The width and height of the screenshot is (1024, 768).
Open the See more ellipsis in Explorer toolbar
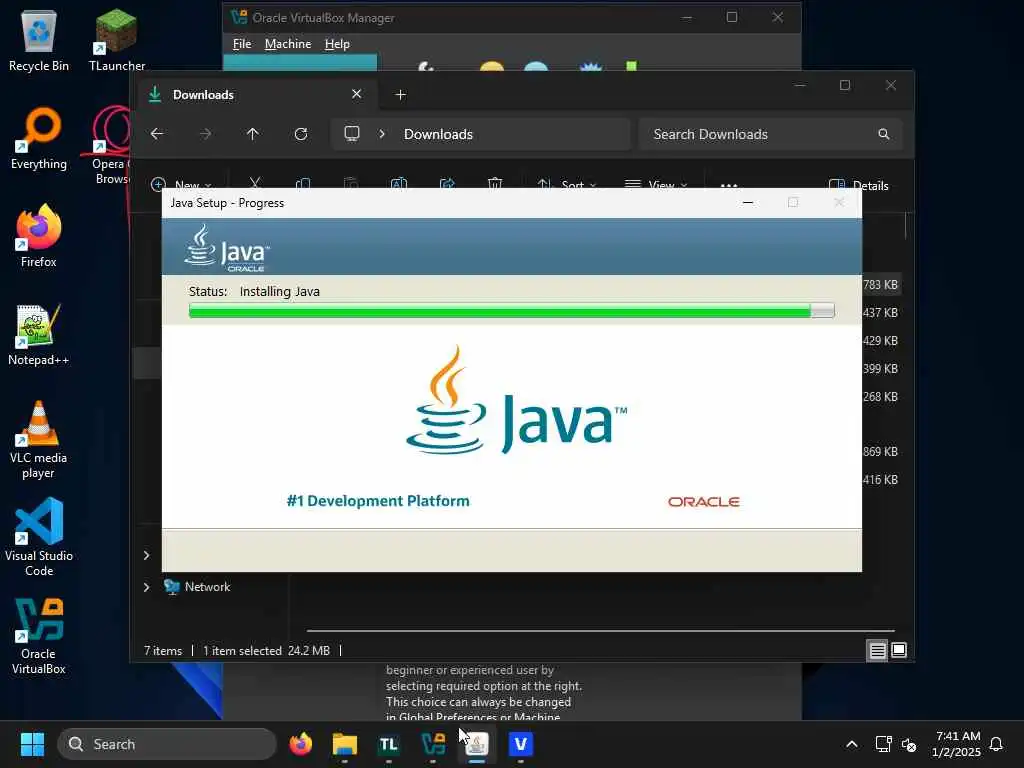[x=729, y=185]
